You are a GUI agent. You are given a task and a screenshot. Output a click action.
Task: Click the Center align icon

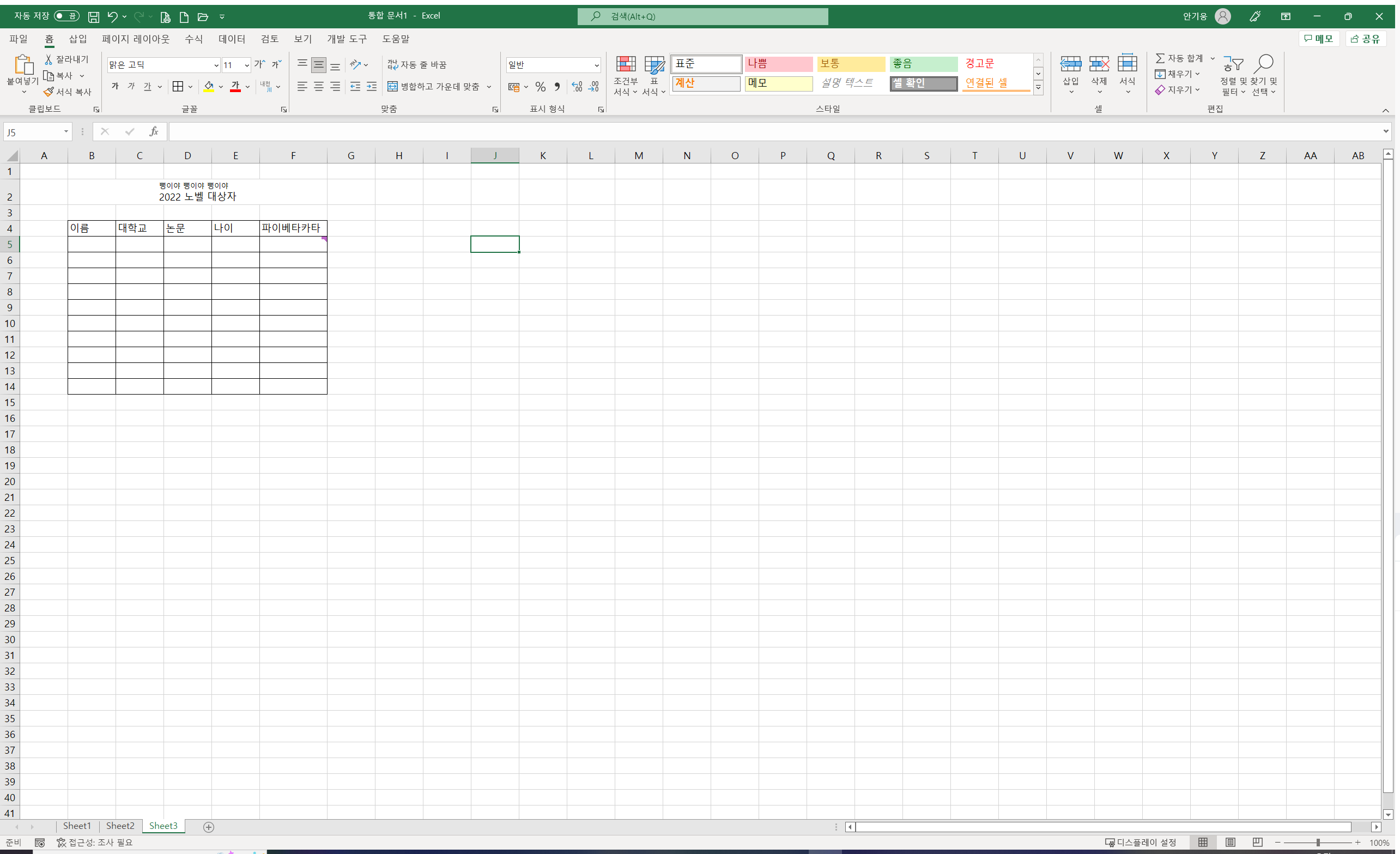tap(319, 87)
